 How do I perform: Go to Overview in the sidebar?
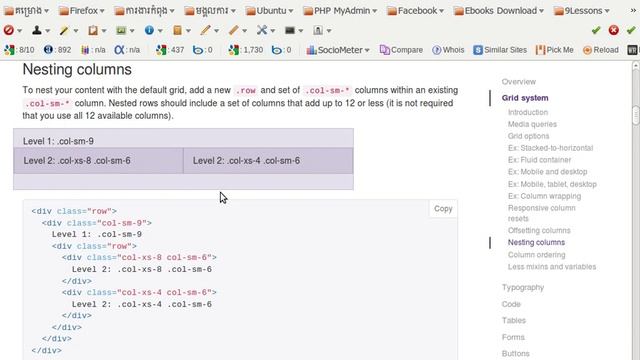click(x=519, y=82)
